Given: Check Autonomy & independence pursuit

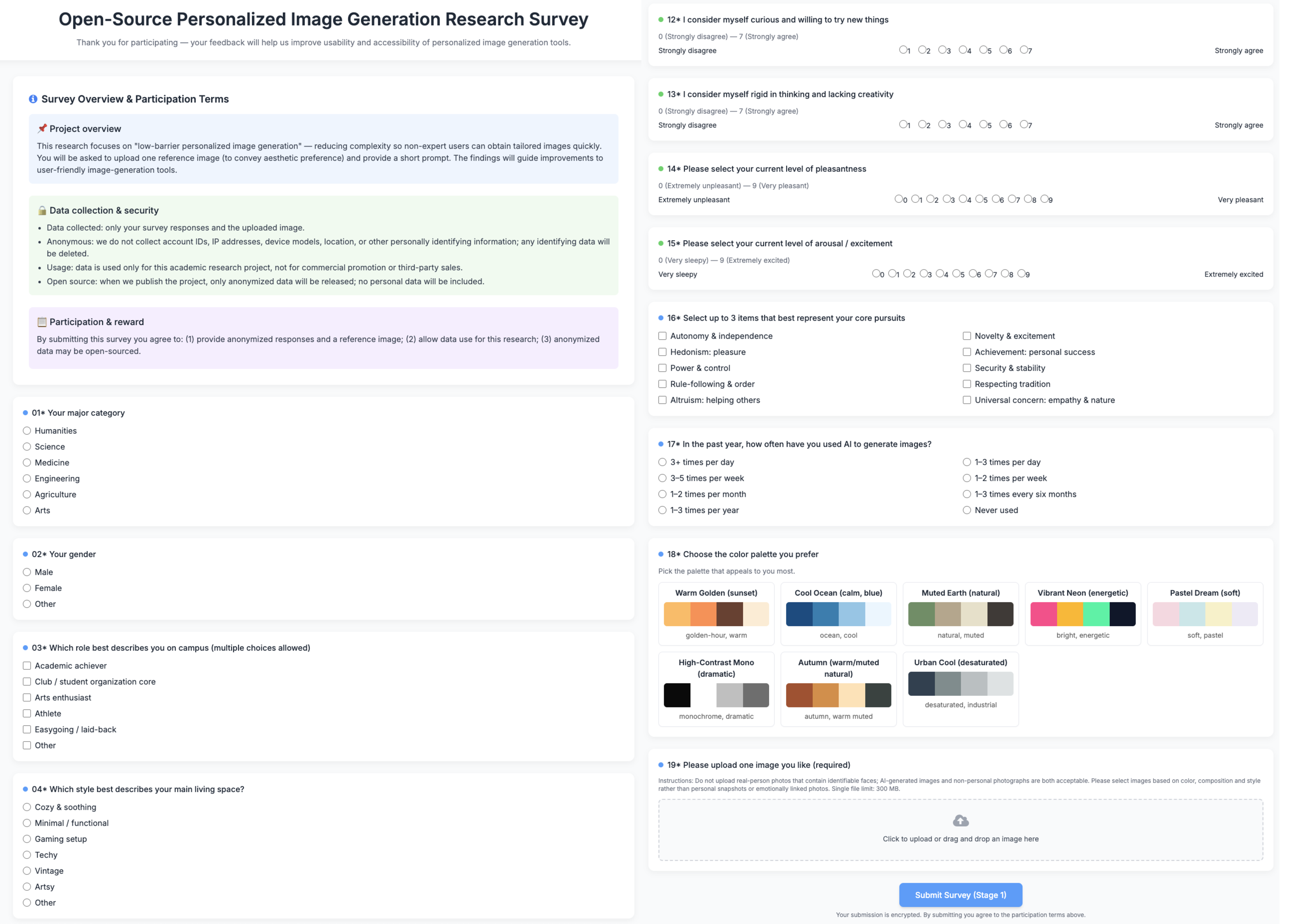Looking at the screenshot, I should (x=662, y=336).
